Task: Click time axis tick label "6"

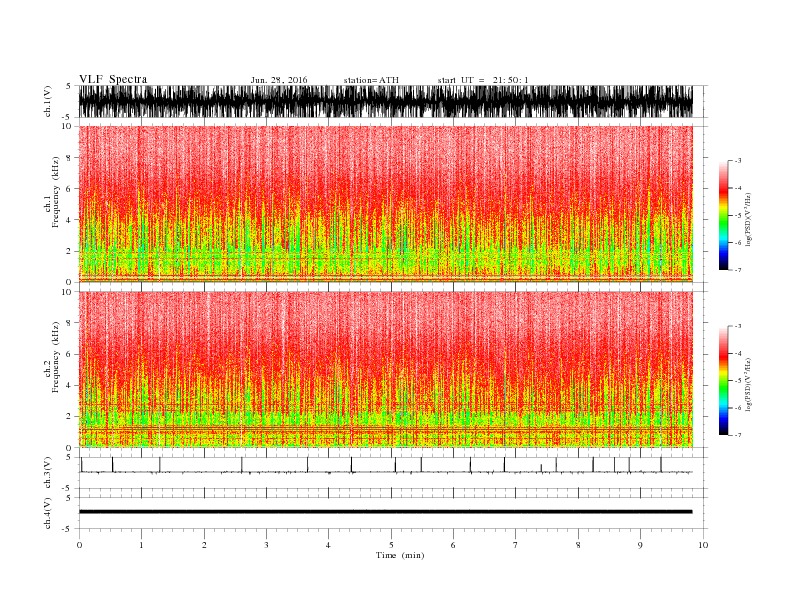Action: pyautogui.click(x=453, y=545)
